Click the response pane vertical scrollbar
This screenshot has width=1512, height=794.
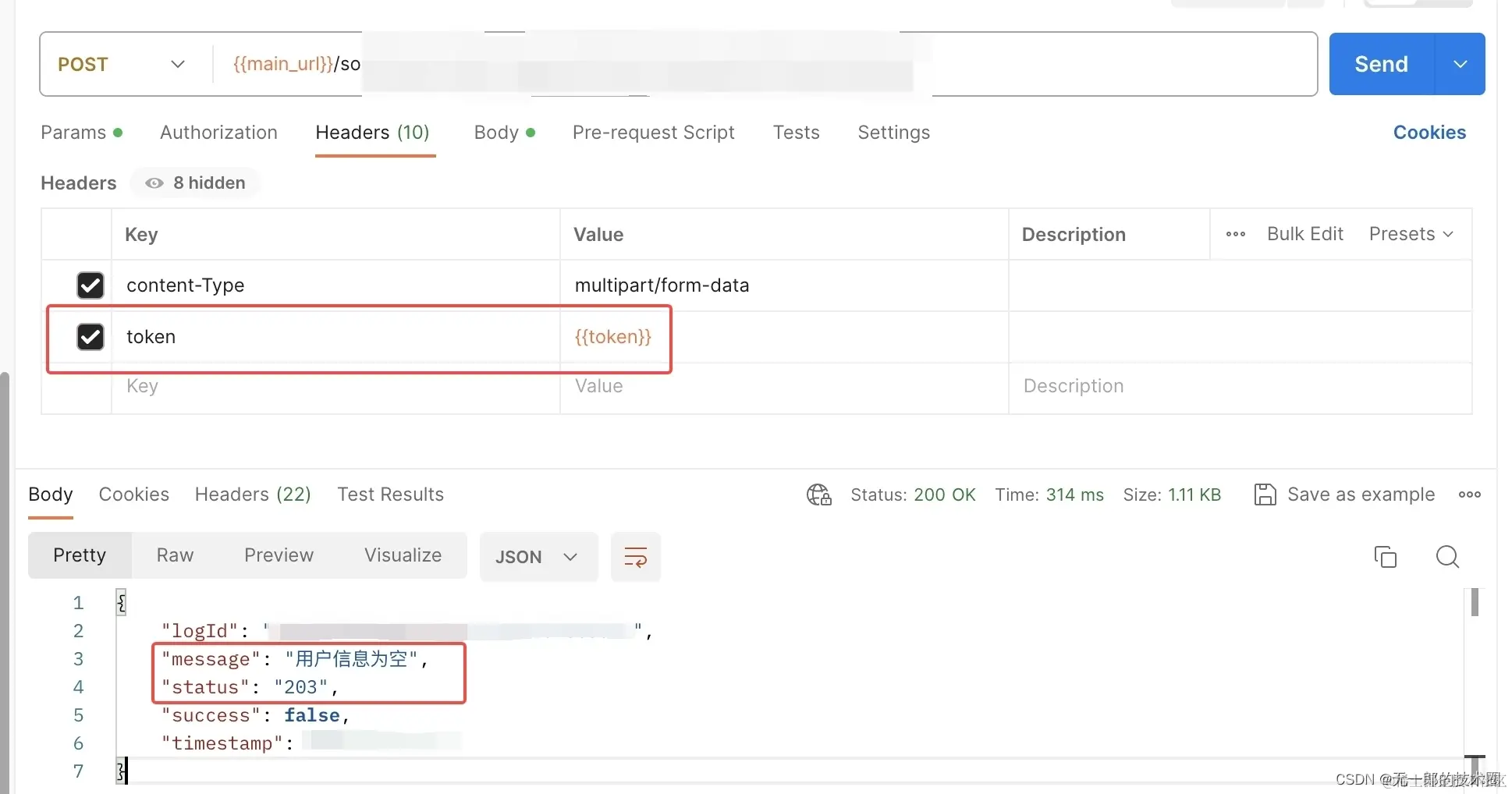pos(1474,602)
